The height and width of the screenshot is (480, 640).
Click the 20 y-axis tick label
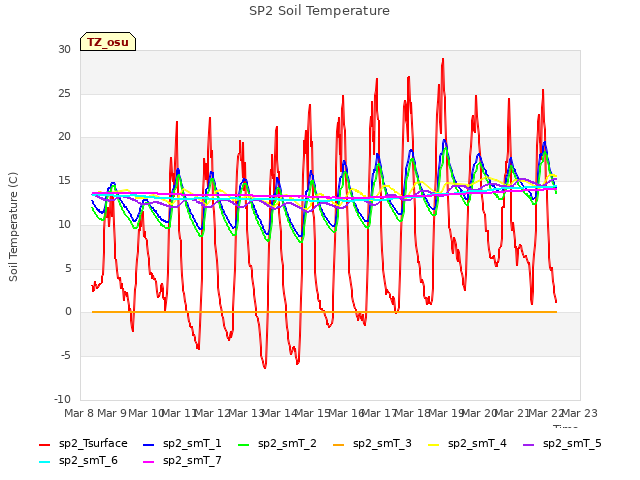[64, 137]
